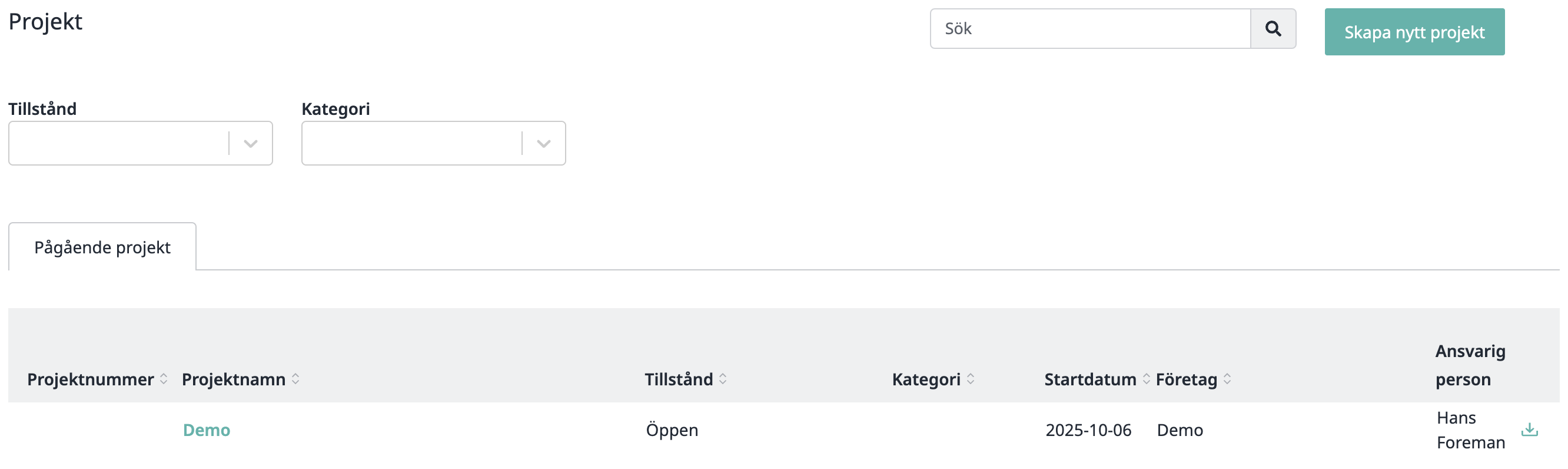Click the Startdatum column header
This screenshot has height=469, width=1568.
coord(1089,379)
